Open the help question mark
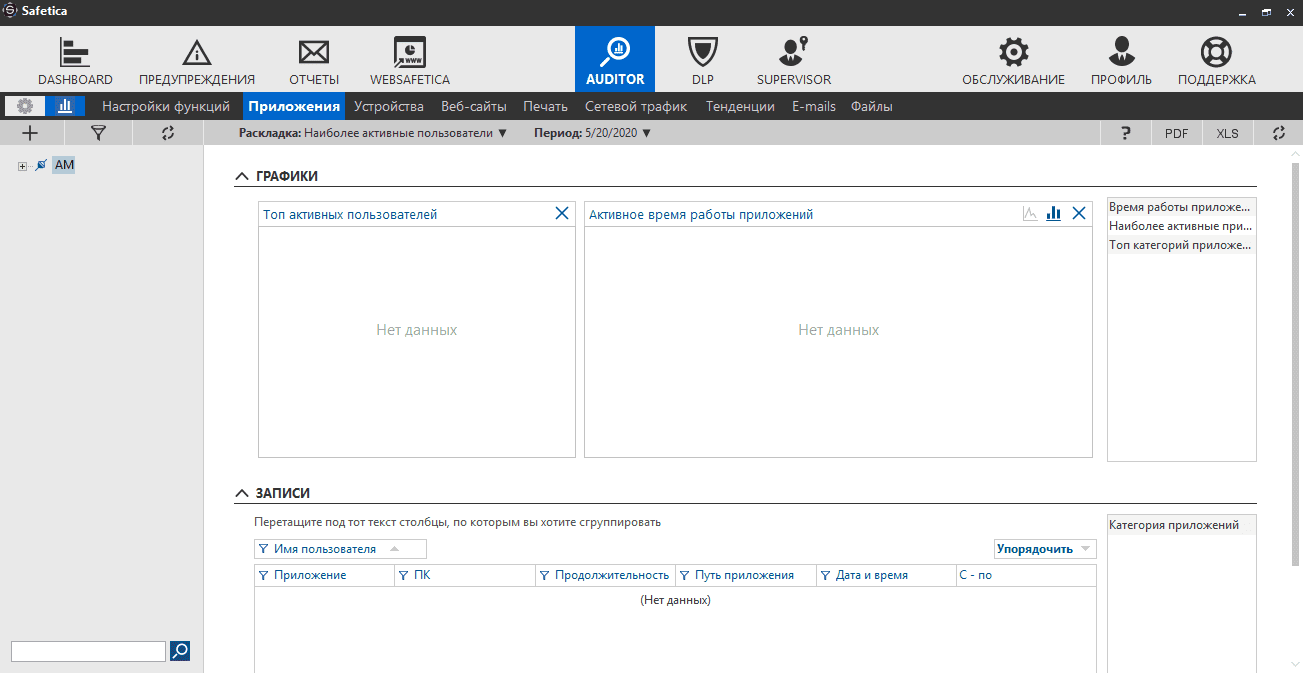The height and width of the screenshot is (673, 1303). [1126, 133]
